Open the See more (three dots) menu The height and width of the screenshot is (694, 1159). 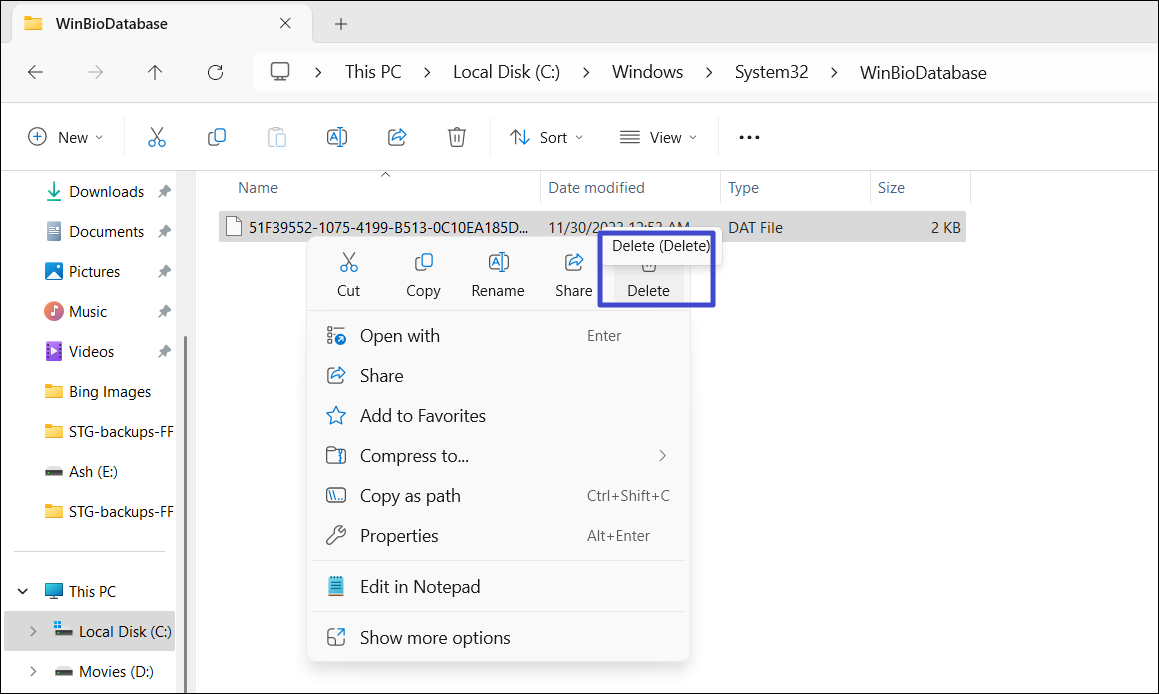749,137
